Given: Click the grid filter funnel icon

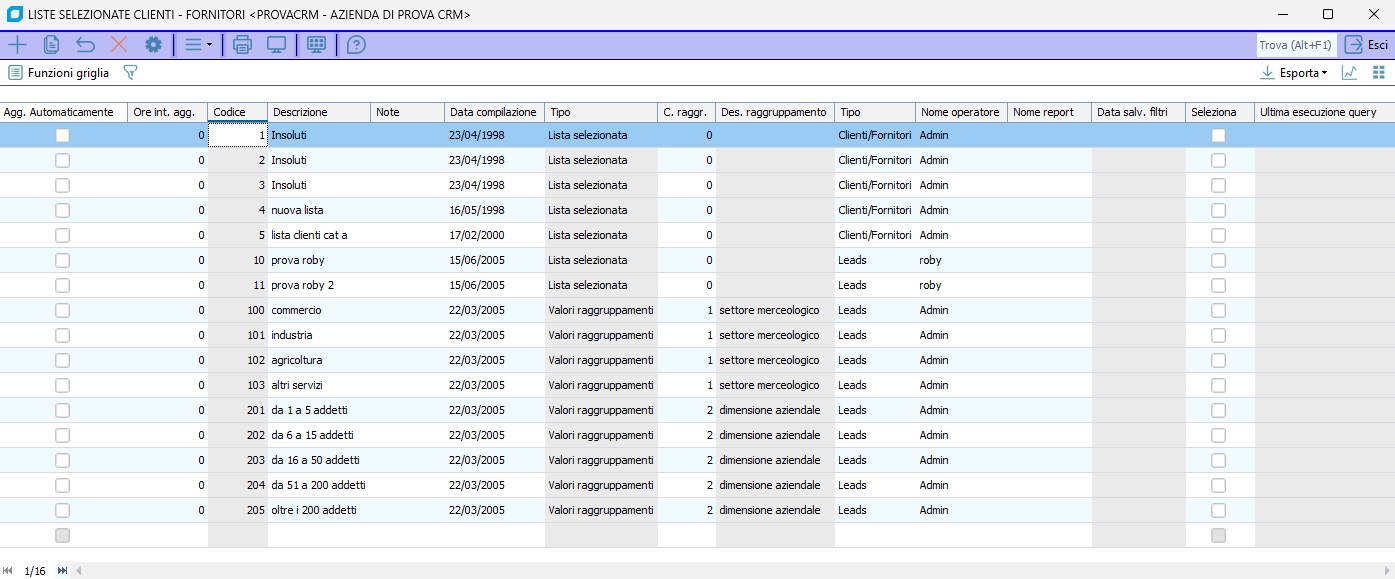Looking at the screenshot, I should click(x=129, y=73).
